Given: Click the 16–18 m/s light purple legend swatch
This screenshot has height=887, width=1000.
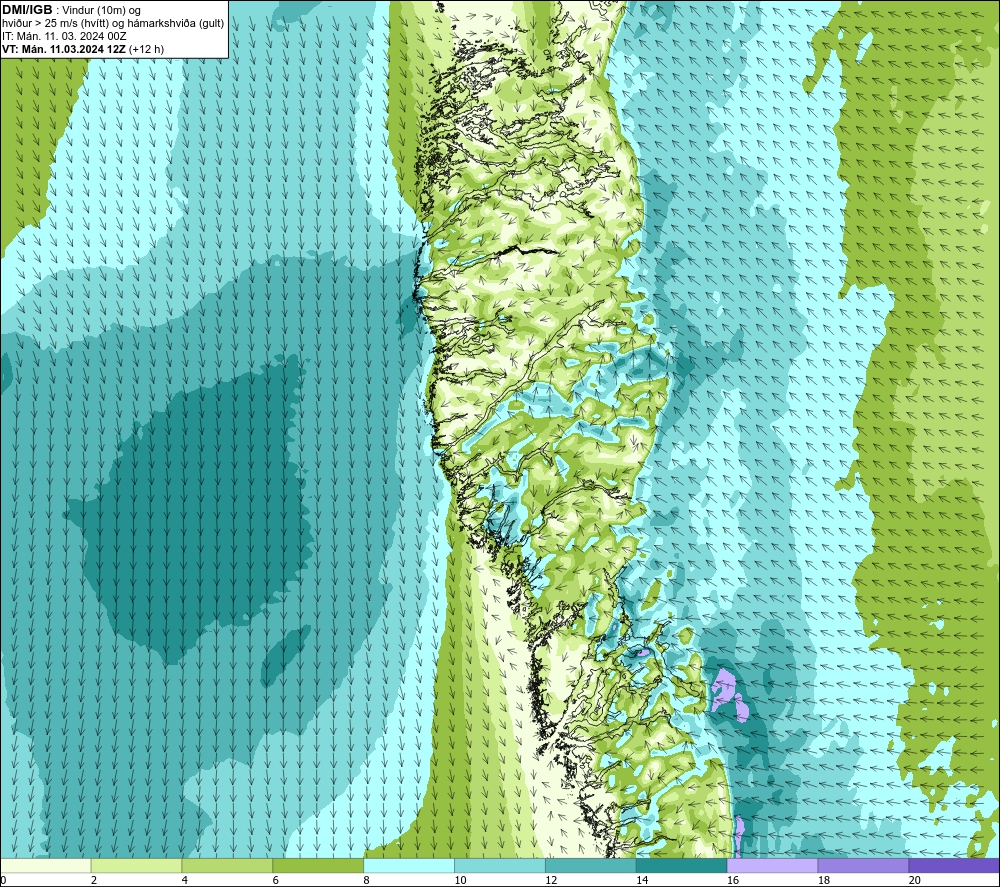Looking at the screenshot, I should pos(772,865).
